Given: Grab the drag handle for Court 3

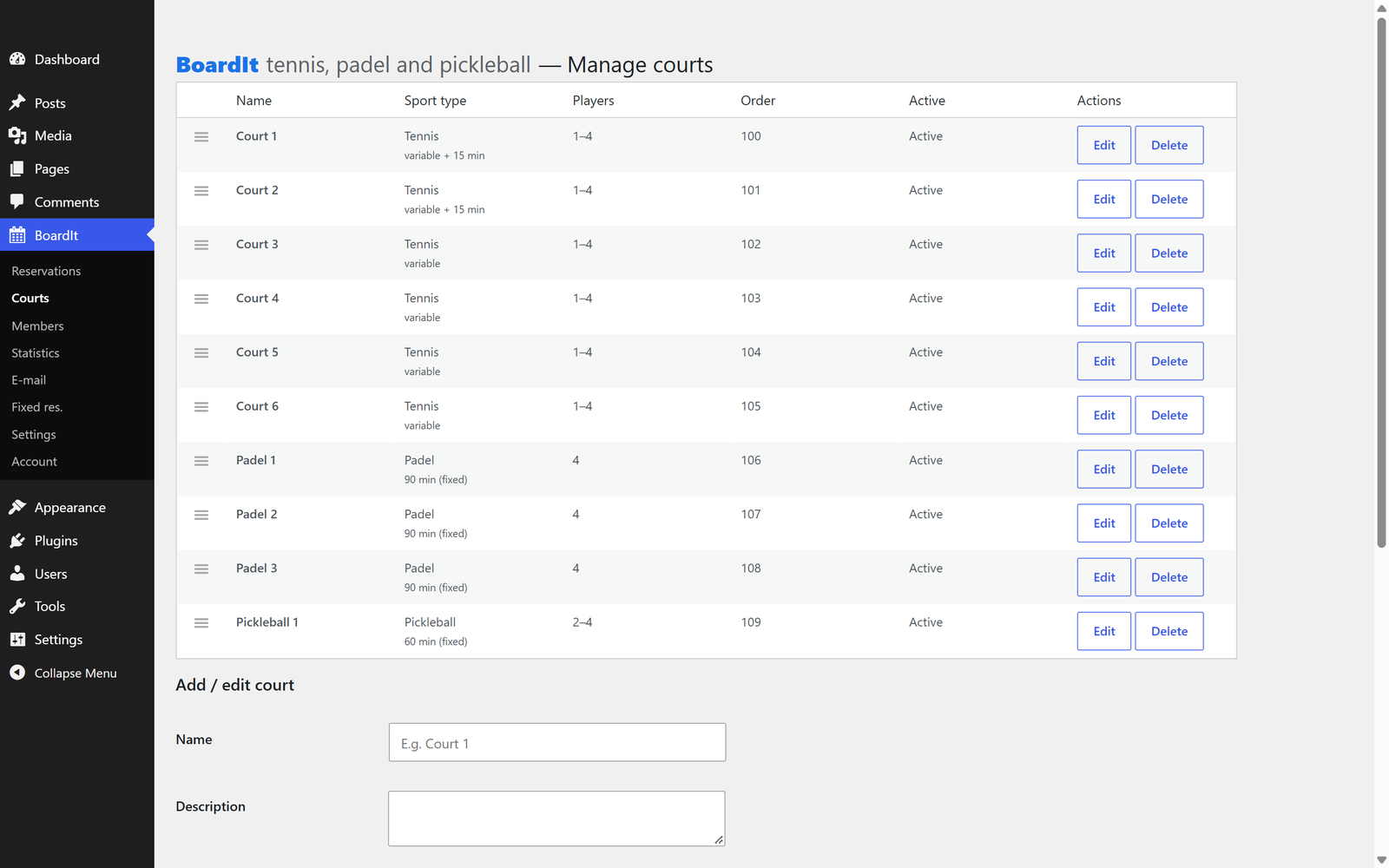Looking at the screenshot, I should coord(201,245).
